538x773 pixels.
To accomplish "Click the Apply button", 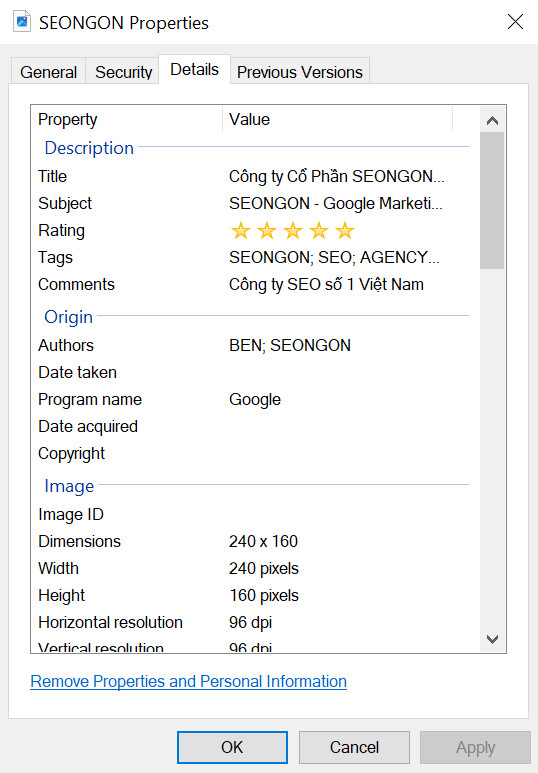I will click(x=475, y=747).
